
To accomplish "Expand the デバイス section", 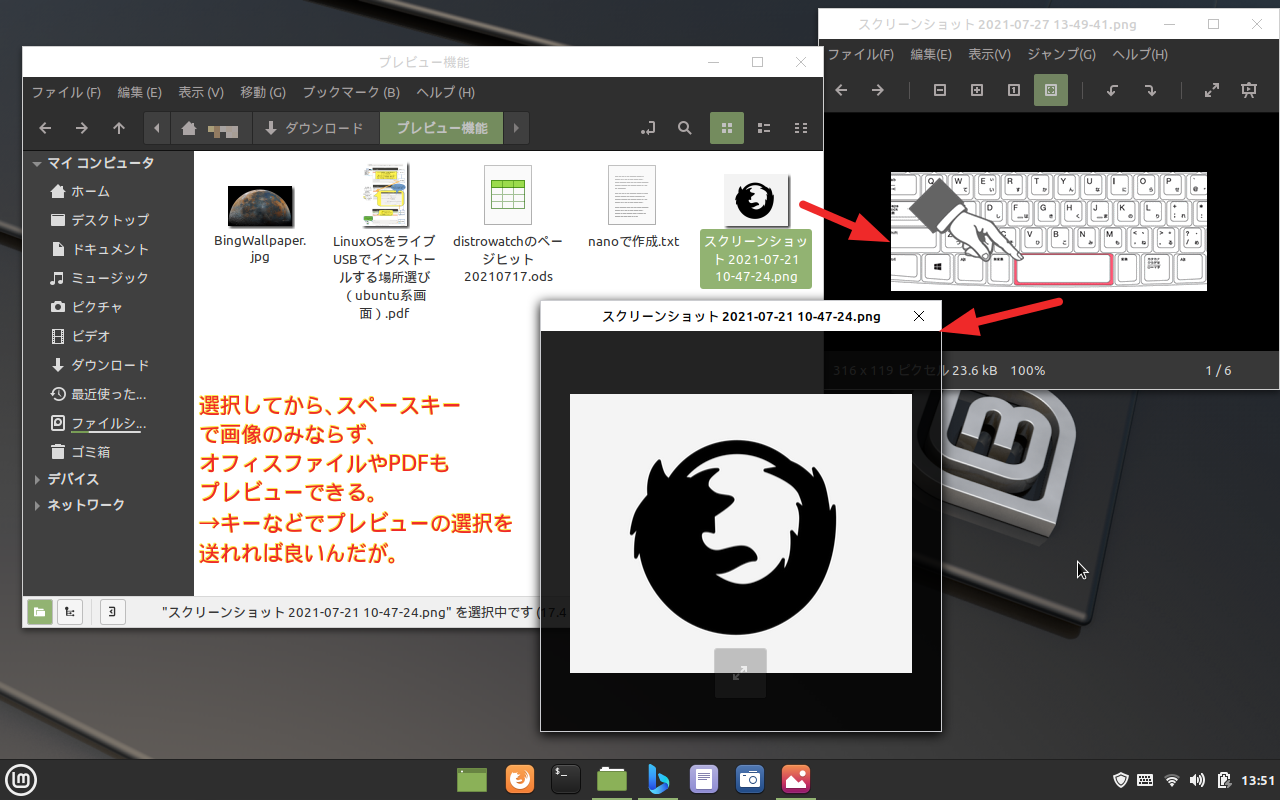I will tap(38, 479).
